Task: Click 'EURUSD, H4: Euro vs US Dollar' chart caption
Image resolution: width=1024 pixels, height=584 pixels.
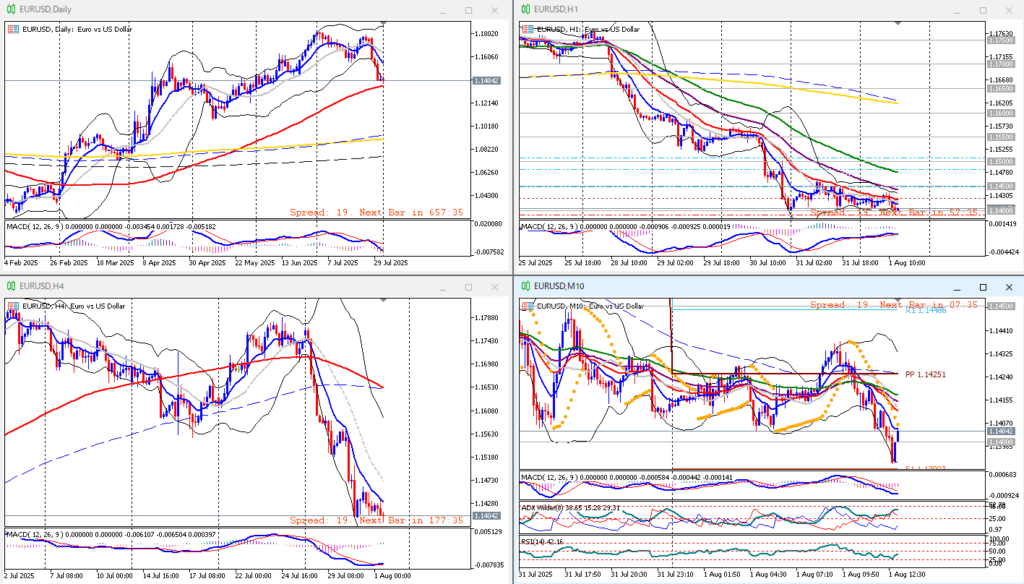Action: [74, 306]
